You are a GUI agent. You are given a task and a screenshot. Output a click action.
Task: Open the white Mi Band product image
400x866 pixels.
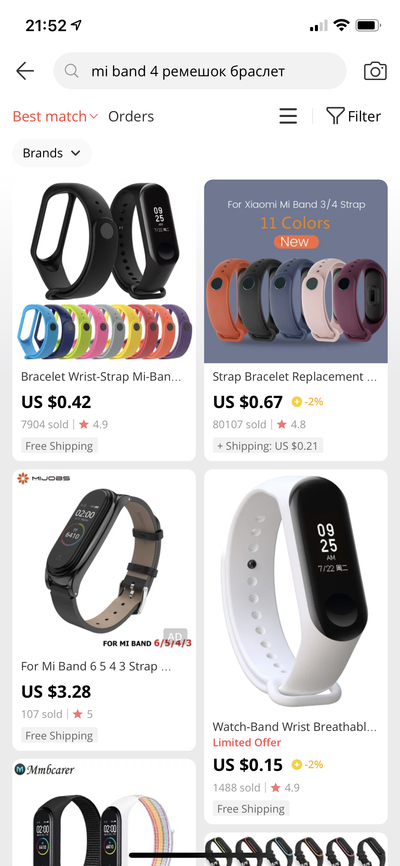coord(296,591)
